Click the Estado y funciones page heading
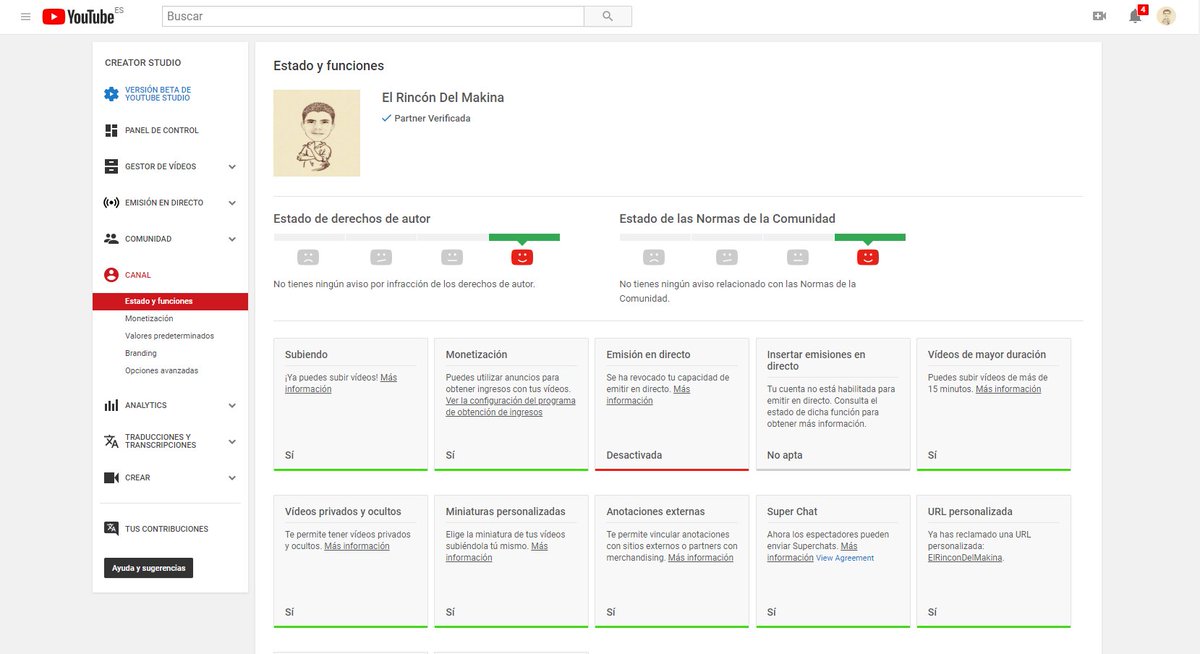The height and width of the screenshot is (654, 1200). point(329,66)
